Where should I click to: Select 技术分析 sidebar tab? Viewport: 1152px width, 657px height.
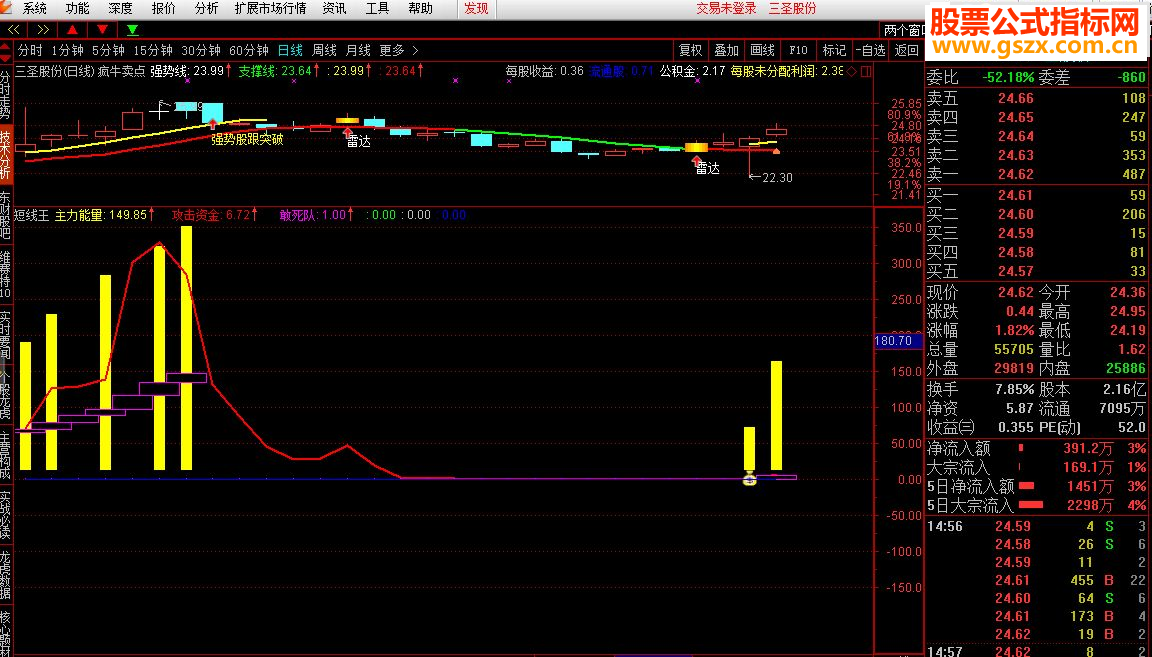6,154
